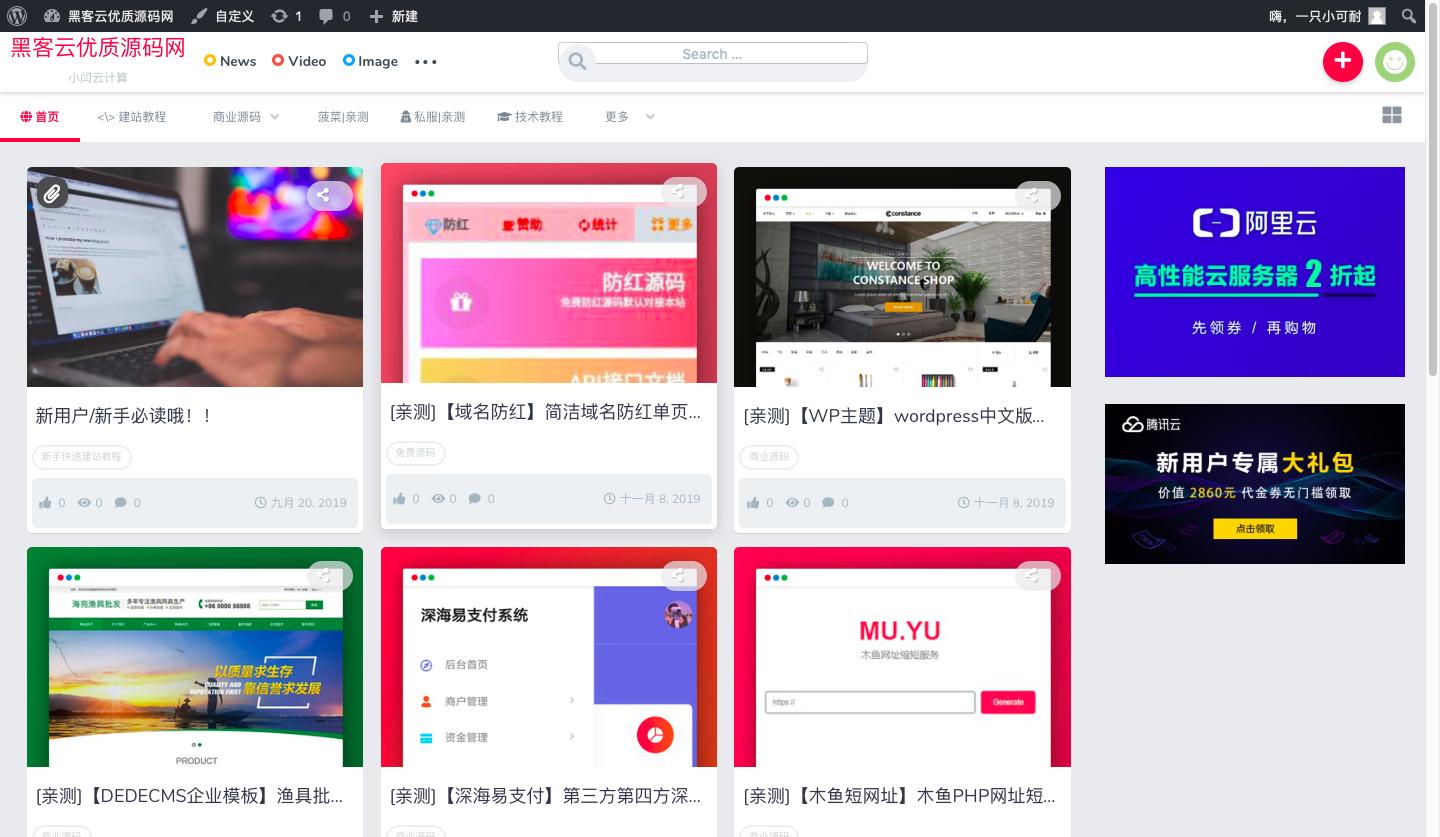
Task: Select the Image radio filter
Action: pos(349,61)
